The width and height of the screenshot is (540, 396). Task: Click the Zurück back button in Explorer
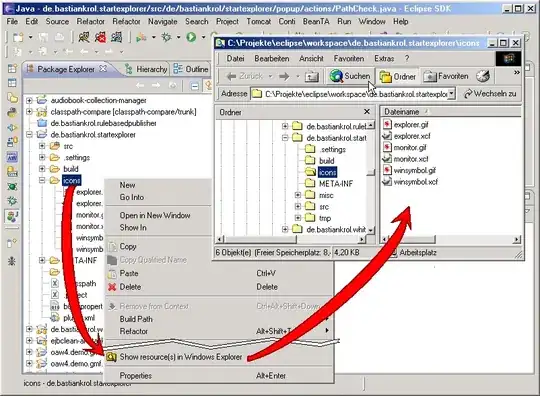245,76
